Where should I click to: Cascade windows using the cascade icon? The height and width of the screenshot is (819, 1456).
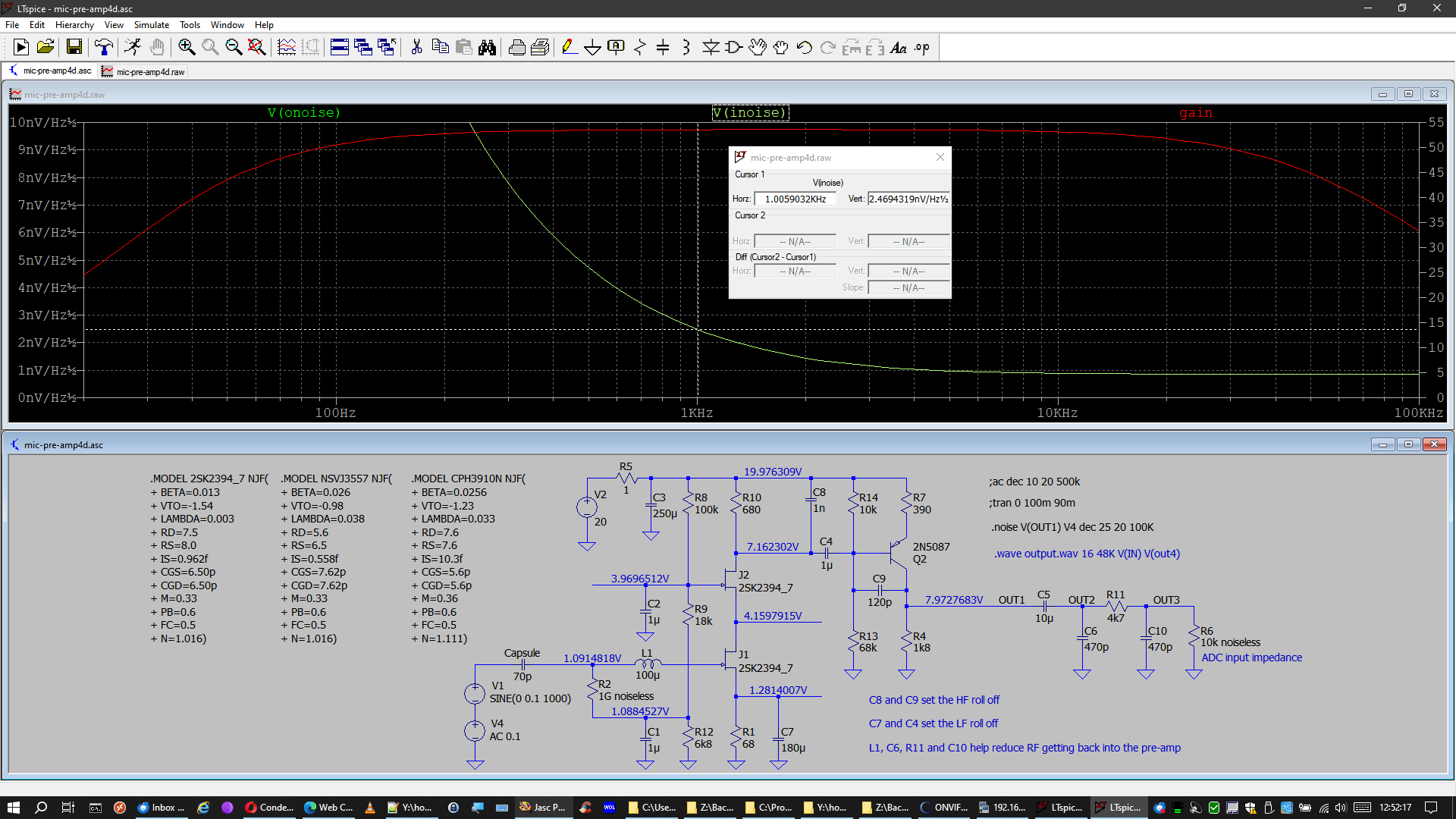pos(363,48)
